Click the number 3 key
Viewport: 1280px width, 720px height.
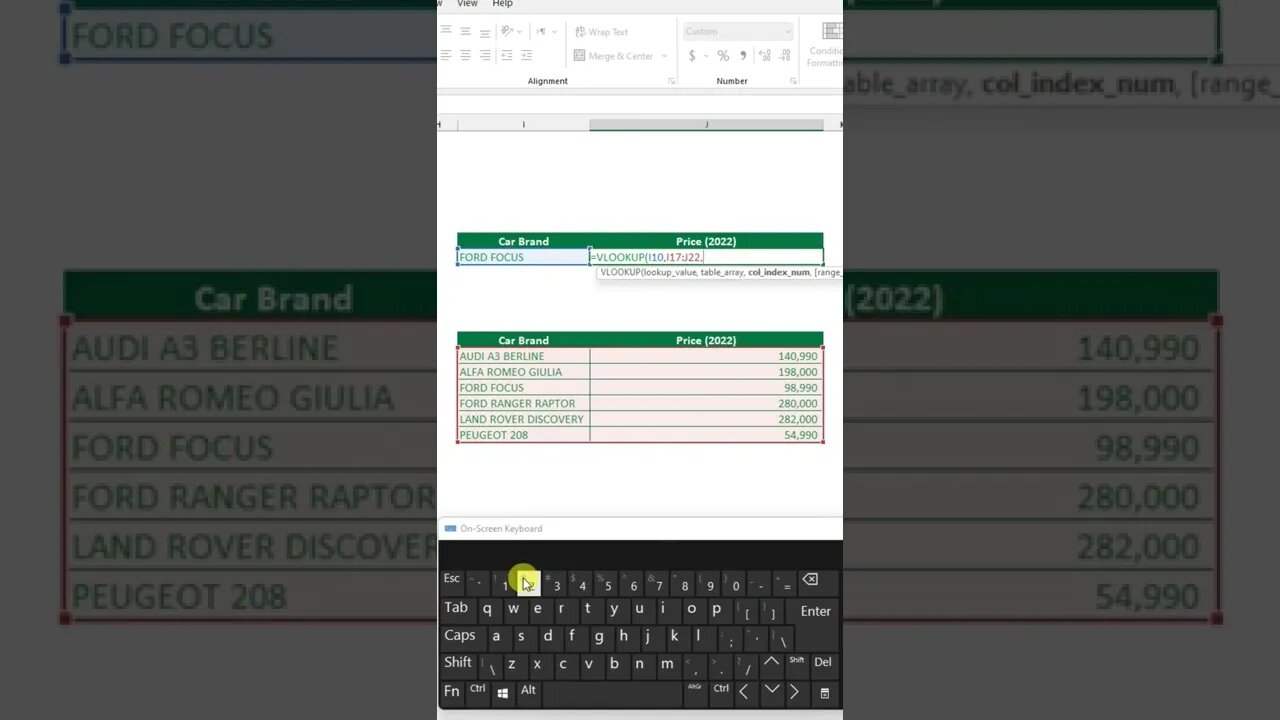(x=556, y=584)
